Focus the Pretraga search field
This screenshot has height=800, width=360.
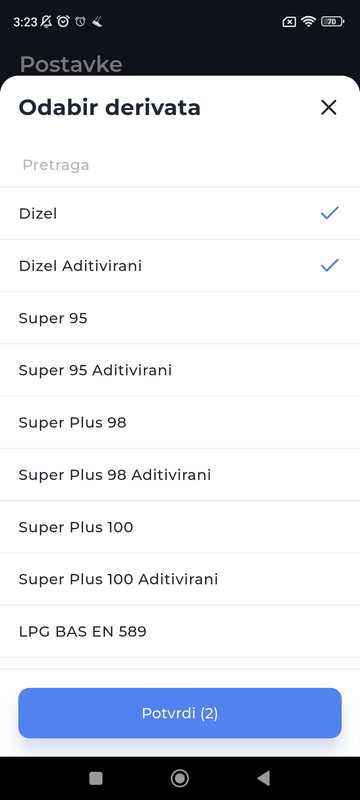(x=180, y=165)
